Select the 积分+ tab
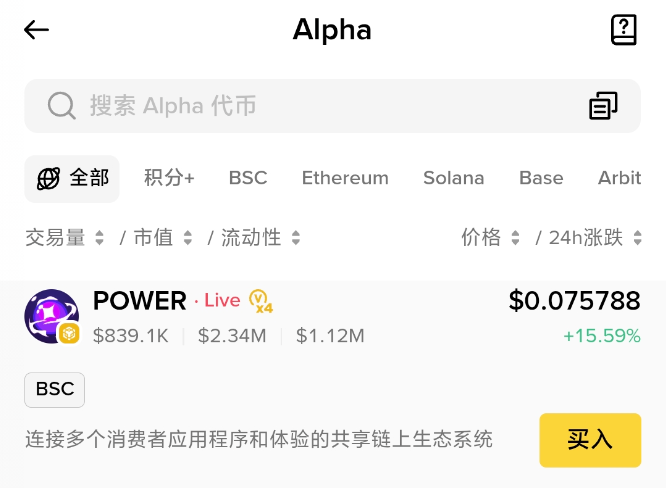The image size is (666, 488). [169, 178]
